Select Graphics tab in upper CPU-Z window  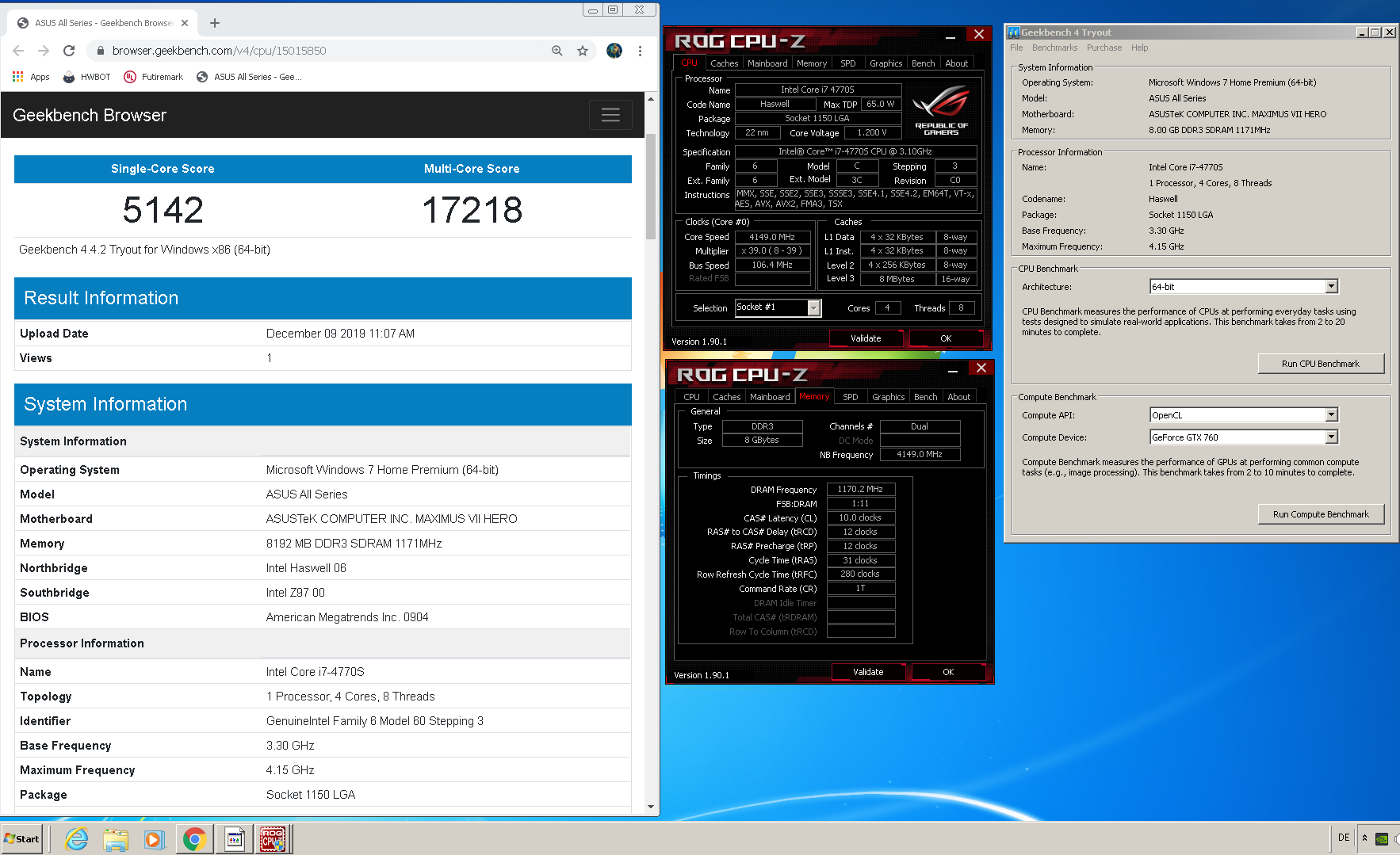pyautogui.click(x=886, y=63)
